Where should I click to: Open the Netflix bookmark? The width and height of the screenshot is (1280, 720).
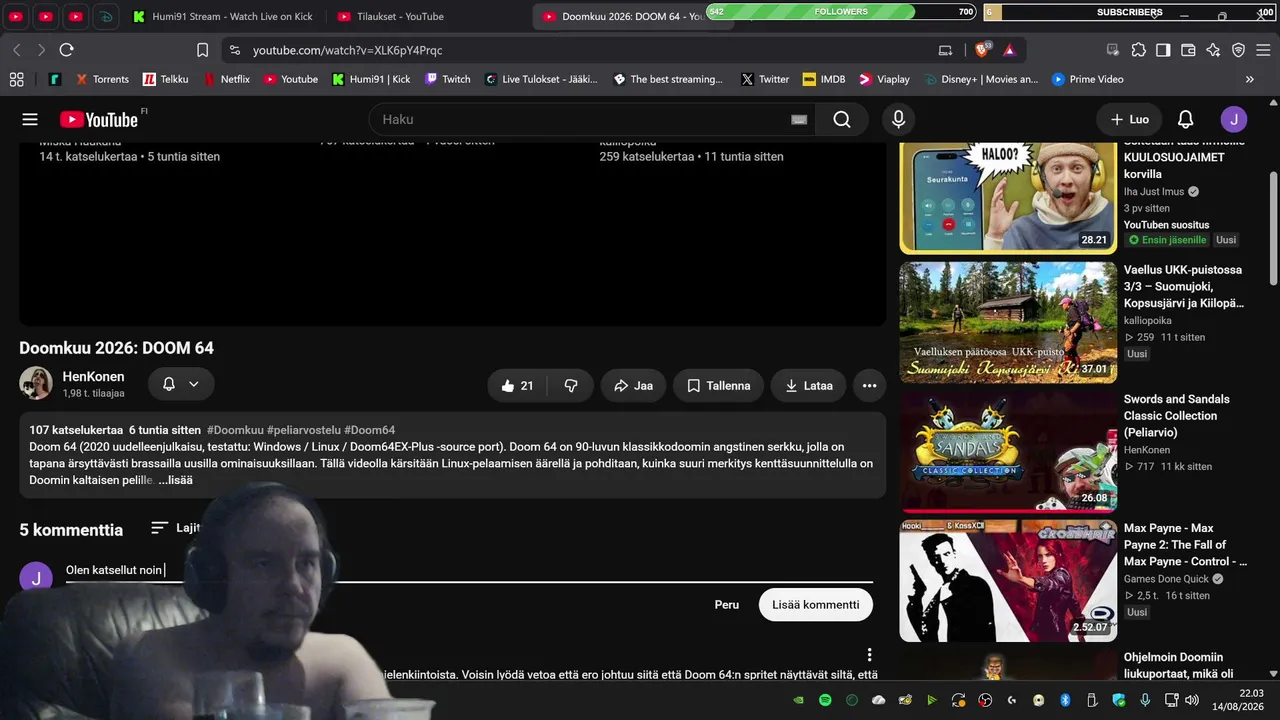coord(226,79)
